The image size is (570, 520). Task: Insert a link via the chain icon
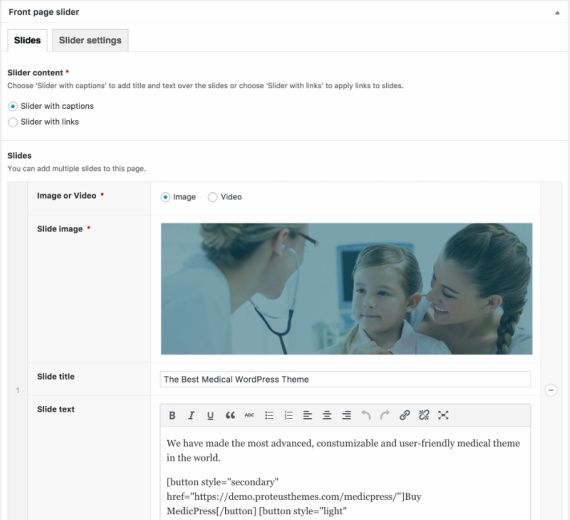click(x=405, y=415)
